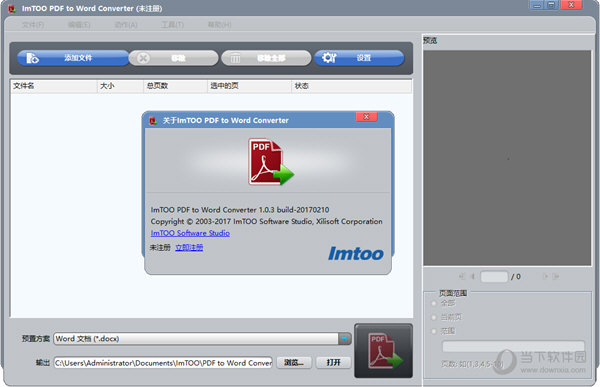The width and height of the screenshot is (600, 387).
Task: Click the 未注册 status text in About dialog
Action: [160, 248]
